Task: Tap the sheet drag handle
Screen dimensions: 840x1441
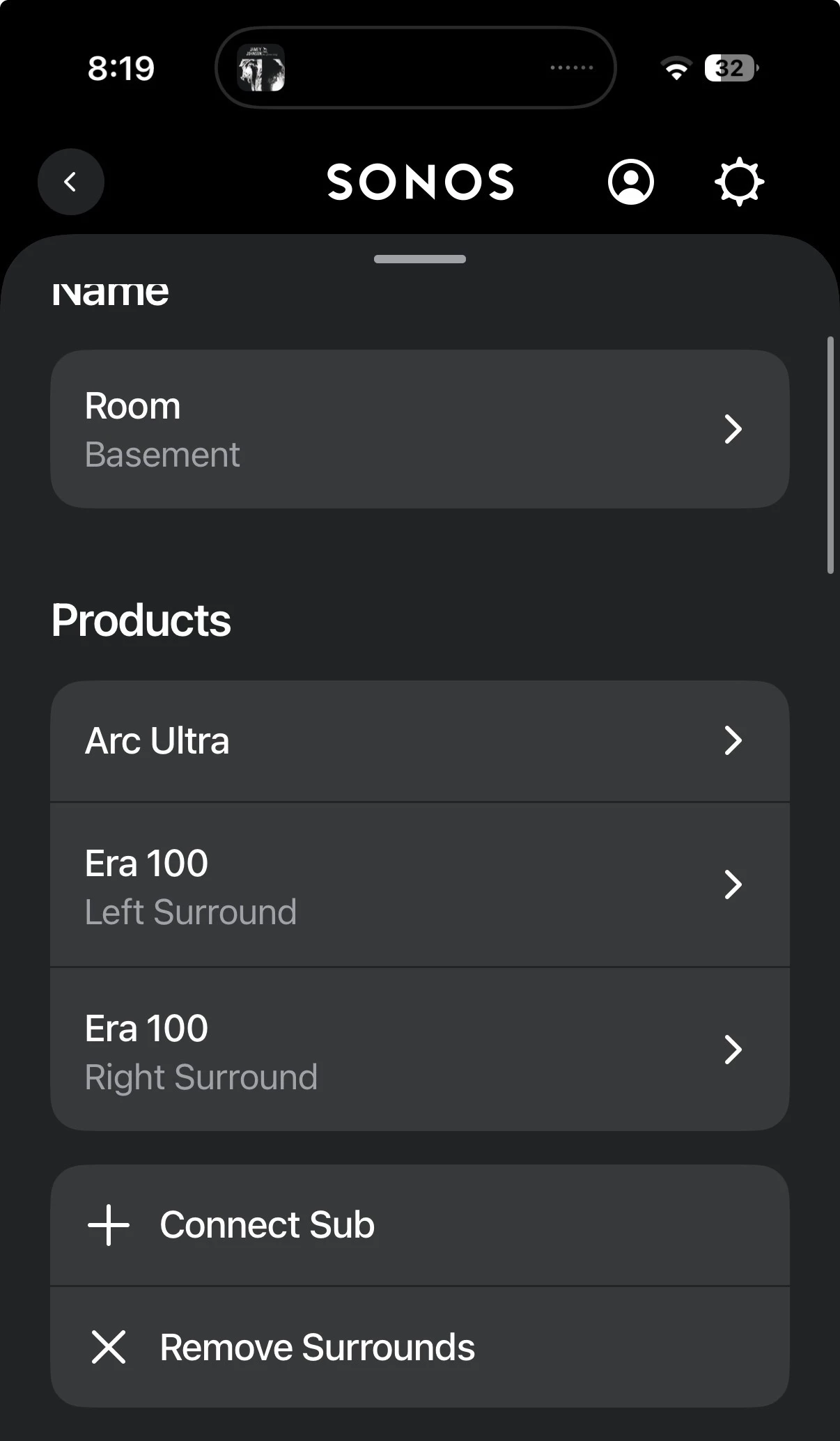Action: [x=419, y=259]
